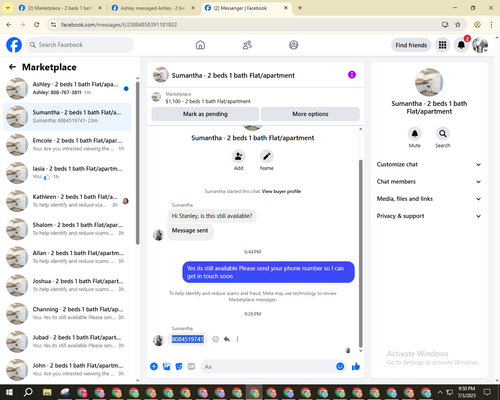
Task: Mute the conversation with bell icon
Action: pos(415,134)
